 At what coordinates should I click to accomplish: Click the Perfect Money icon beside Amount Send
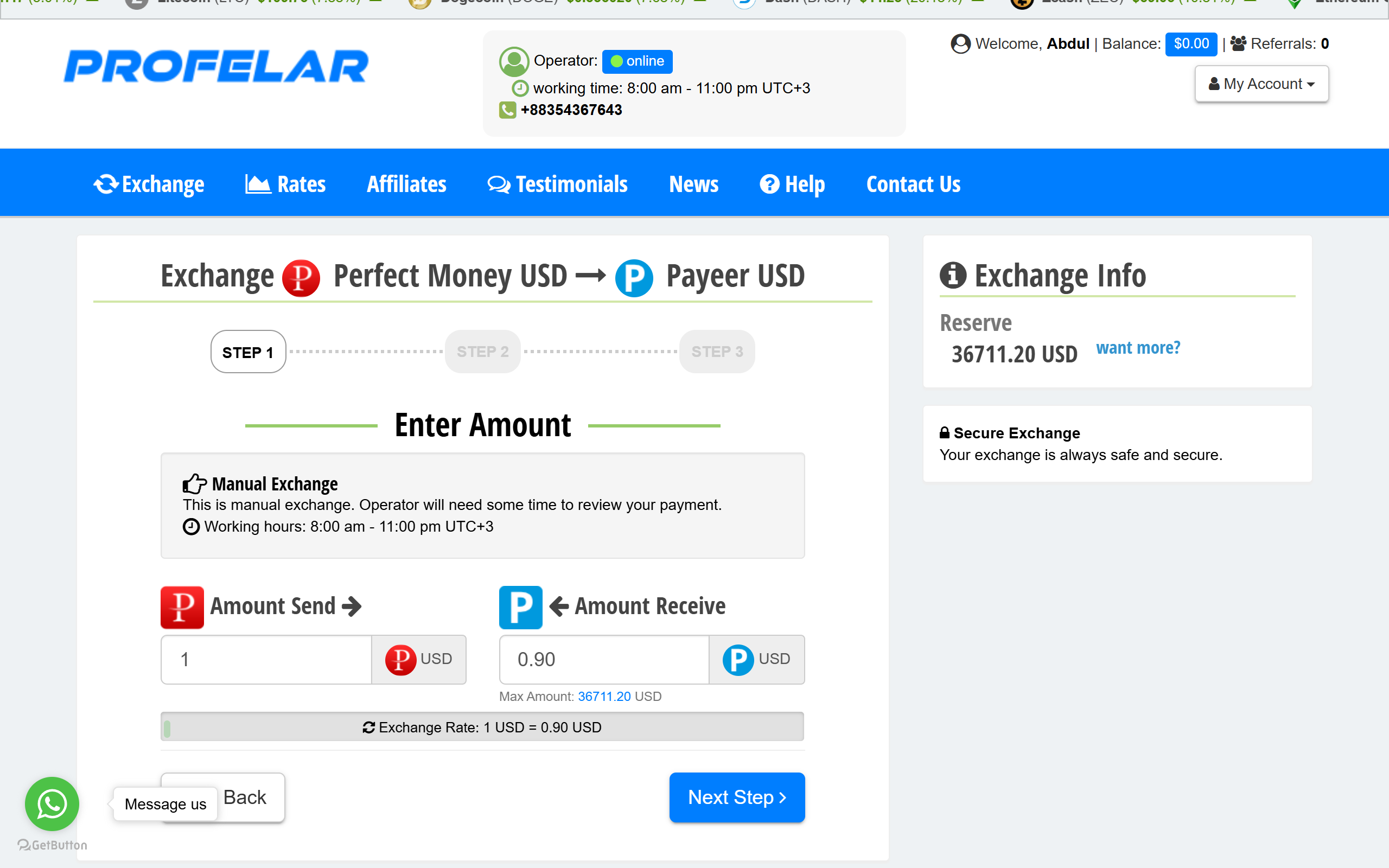click(182, 608)
